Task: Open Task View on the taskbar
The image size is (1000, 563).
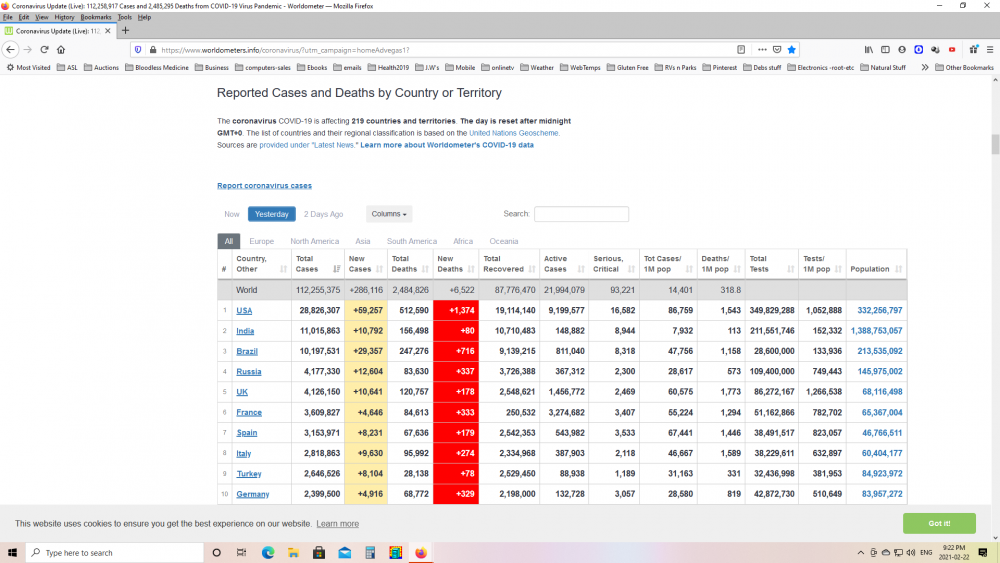Action: [x=241, y=553]
